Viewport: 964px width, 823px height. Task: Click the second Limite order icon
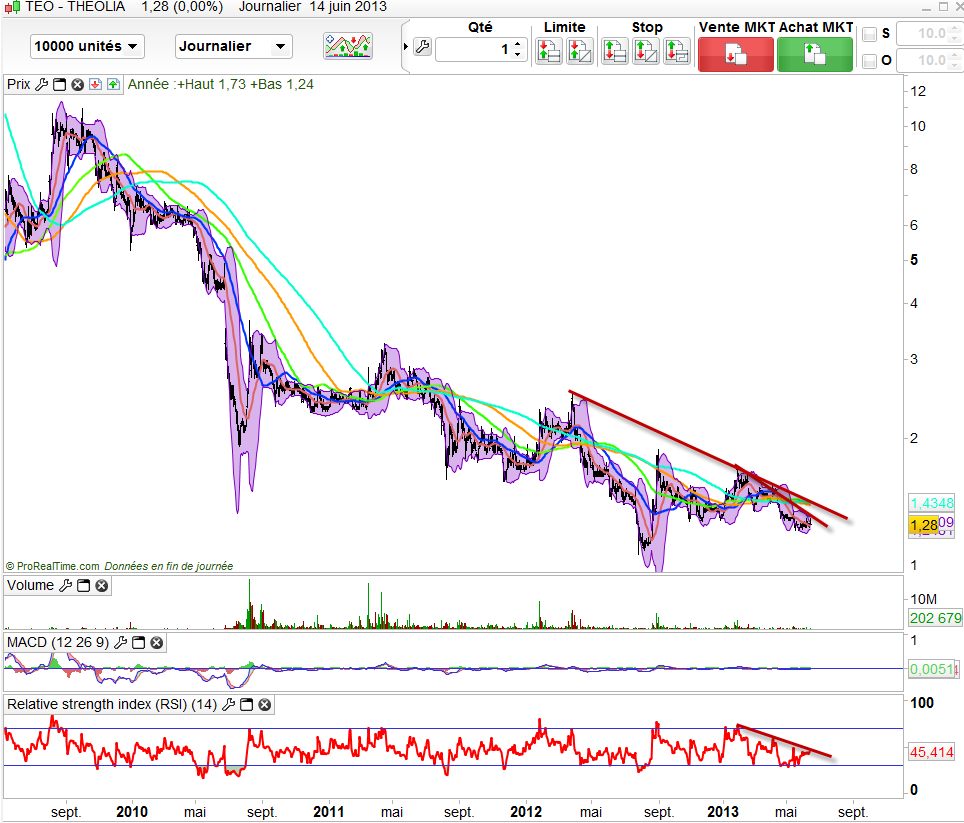(x=580, y=50)
